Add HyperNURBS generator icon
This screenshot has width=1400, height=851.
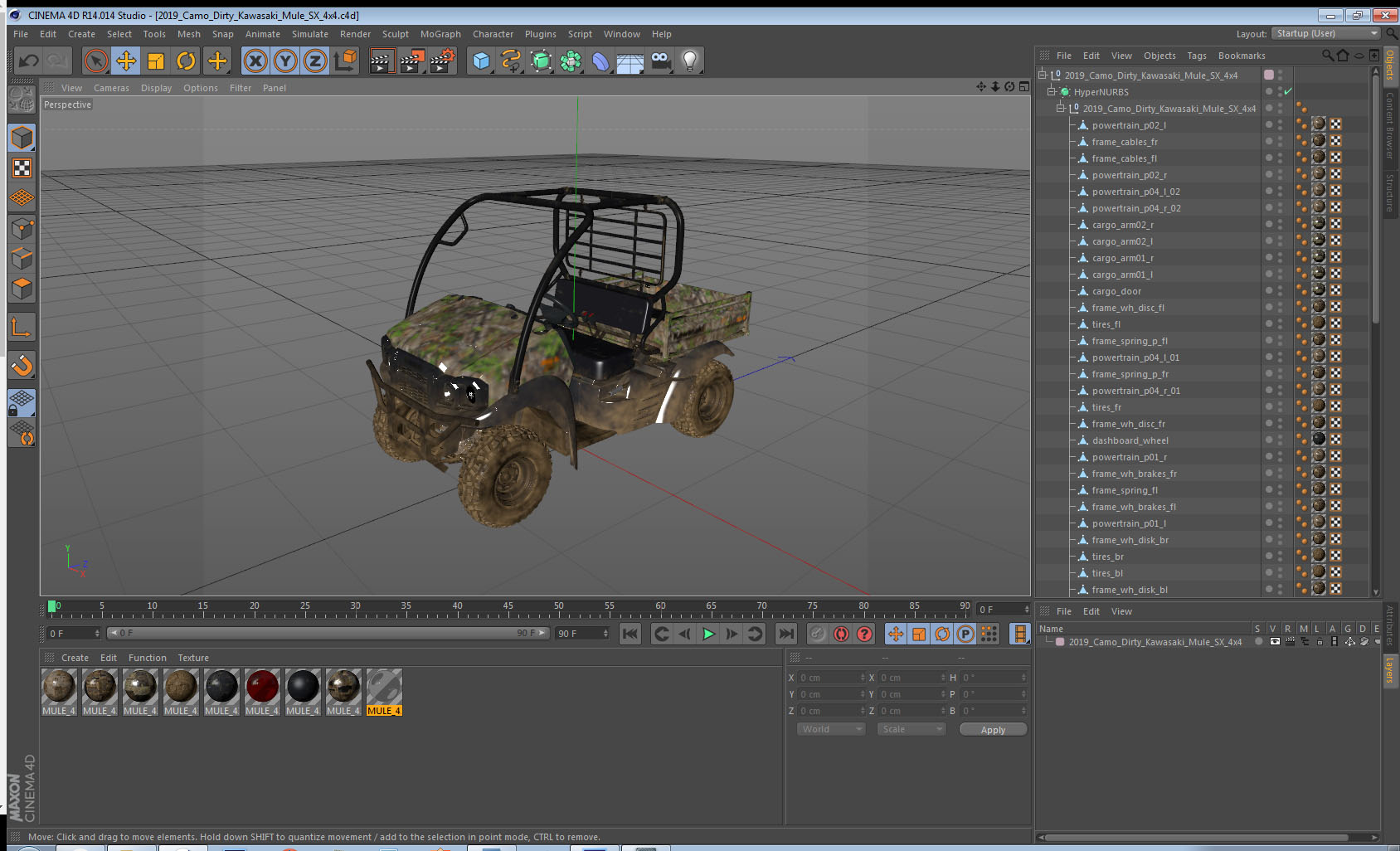tap(541, 61)
